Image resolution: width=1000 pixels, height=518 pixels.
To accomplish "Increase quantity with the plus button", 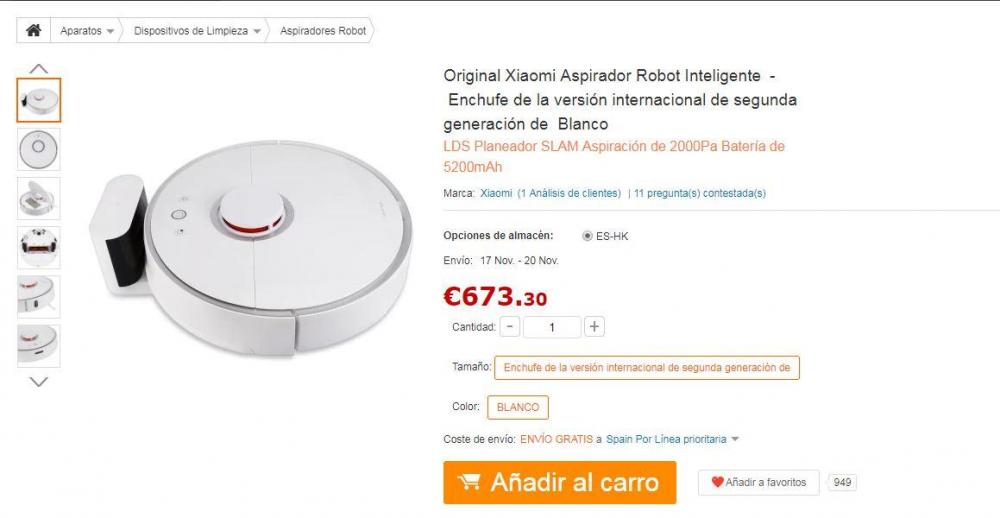I will 594,327.
